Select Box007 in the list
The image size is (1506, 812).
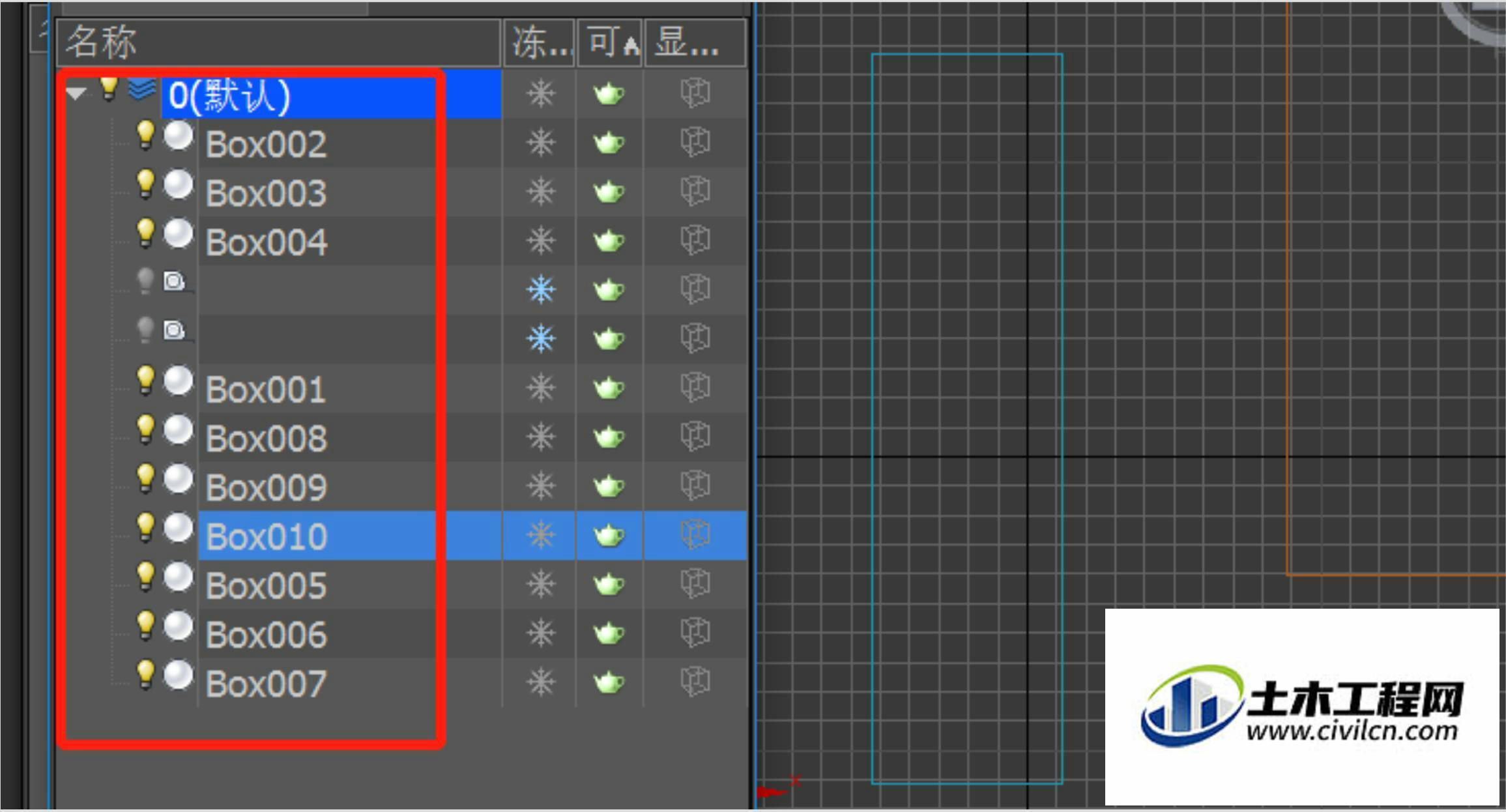265,684
